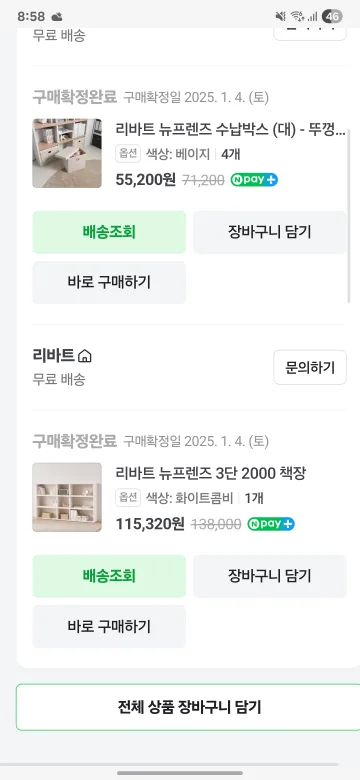Buy the storage box now with 바로 구매하기
The height and width of the screenshot is (780, 360).
click(109, 282)
